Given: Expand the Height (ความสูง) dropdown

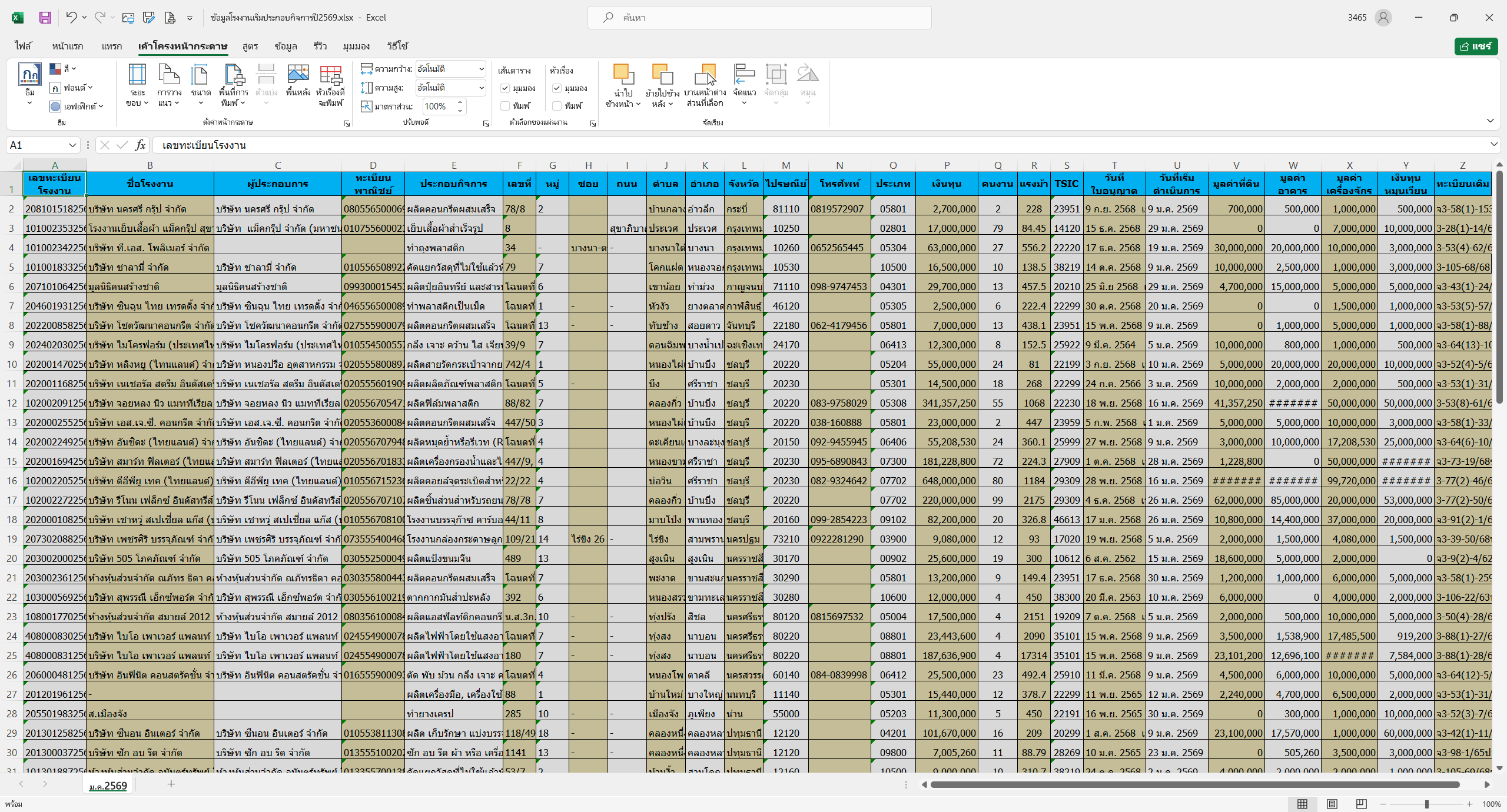Looking at the screenshot, I should (481, 88).
